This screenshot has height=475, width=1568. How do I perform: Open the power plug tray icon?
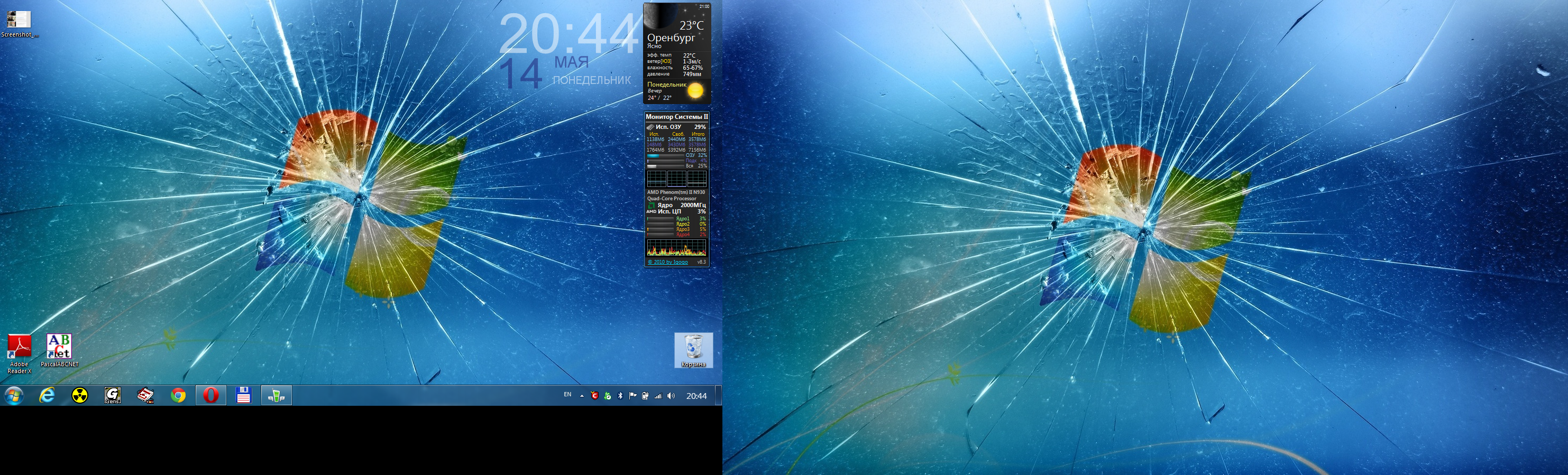(645, 396)
